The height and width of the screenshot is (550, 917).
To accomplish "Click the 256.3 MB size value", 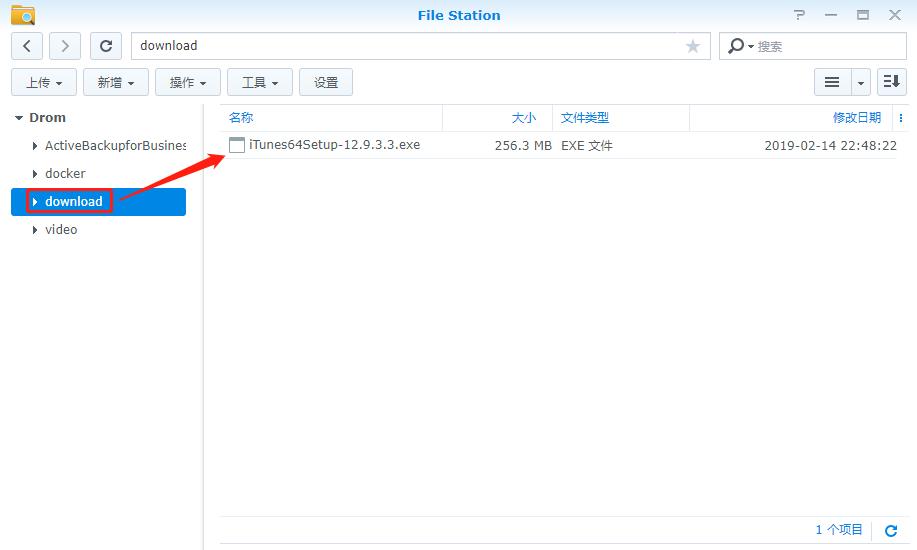I will 523,146.
